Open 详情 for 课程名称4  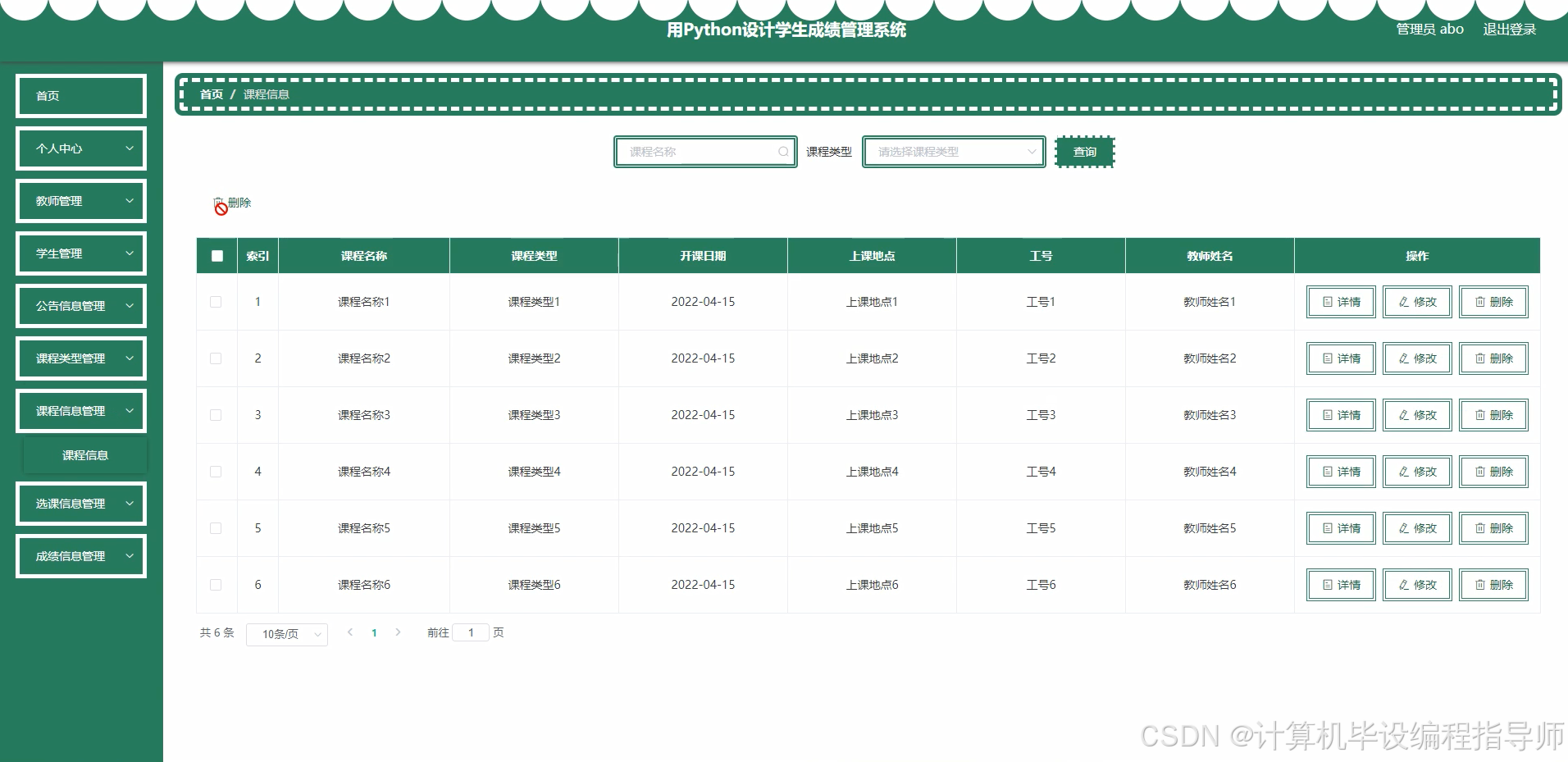coord(1341,472)
